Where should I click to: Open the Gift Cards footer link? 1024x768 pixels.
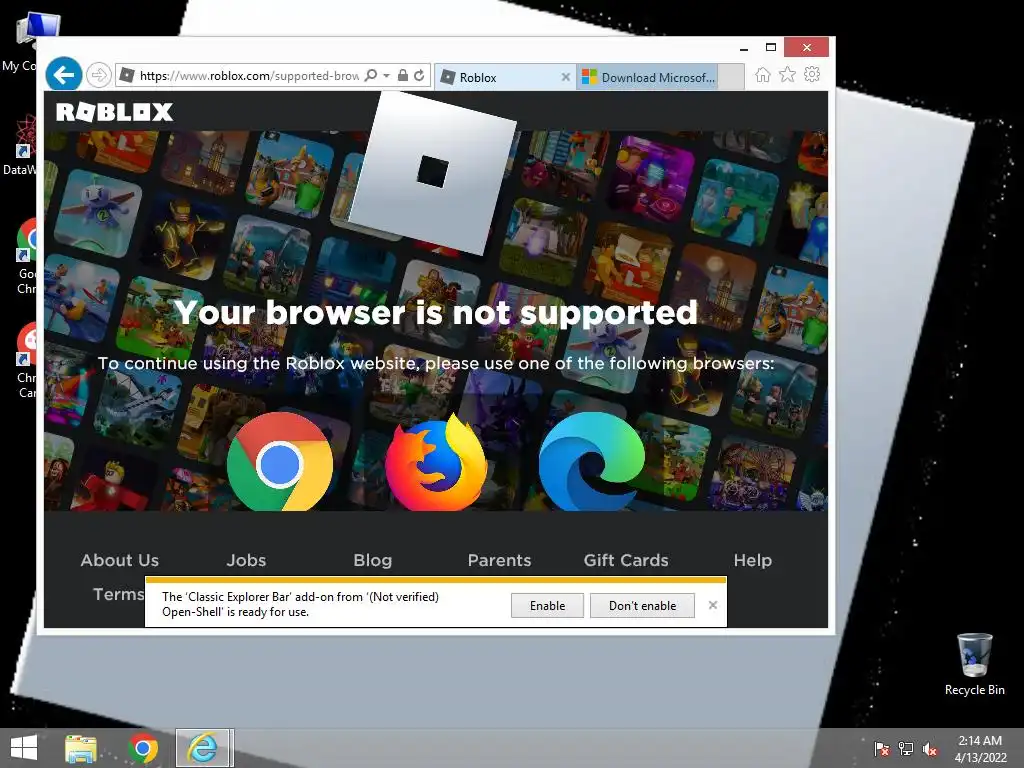pos(626,560)
